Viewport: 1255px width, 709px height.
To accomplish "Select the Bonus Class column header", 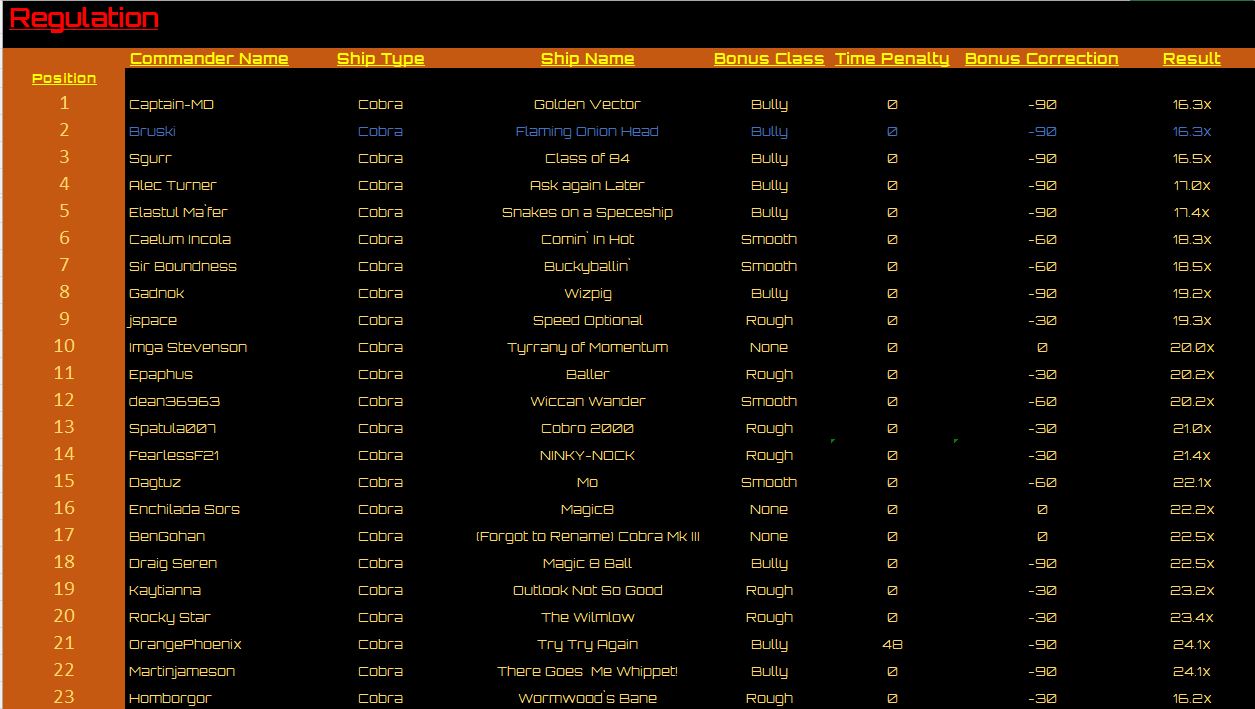I will coord(769,59).
